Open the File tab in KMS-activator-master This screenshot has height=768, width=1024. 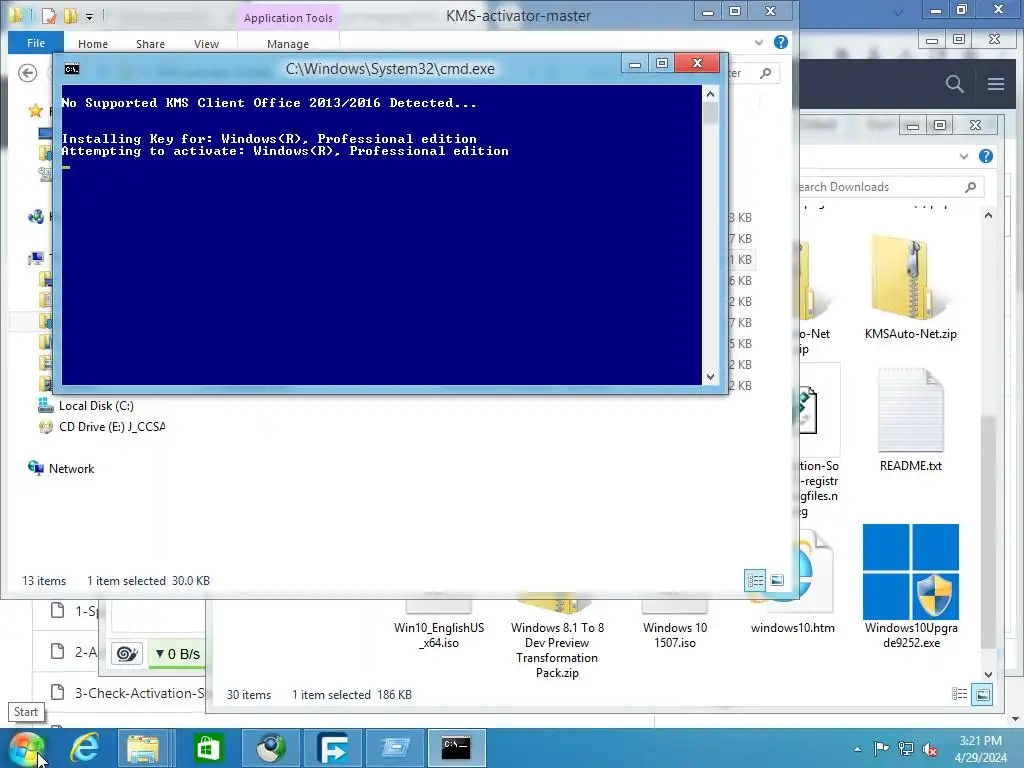36,42
